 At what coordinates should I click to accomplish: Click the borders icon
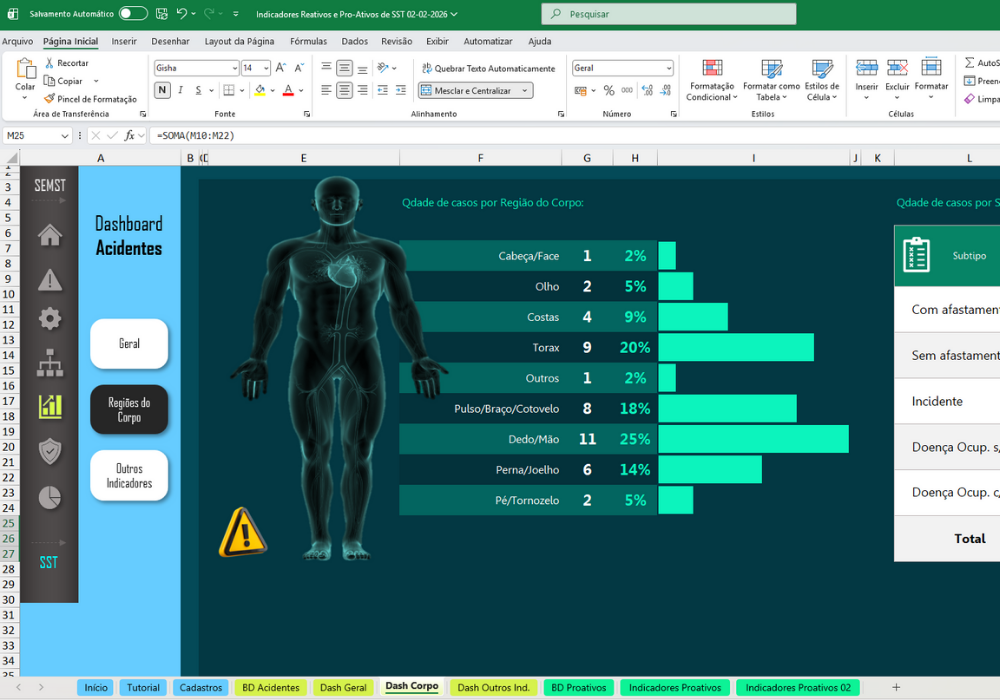pyautogui.click(x=229, y=91)
